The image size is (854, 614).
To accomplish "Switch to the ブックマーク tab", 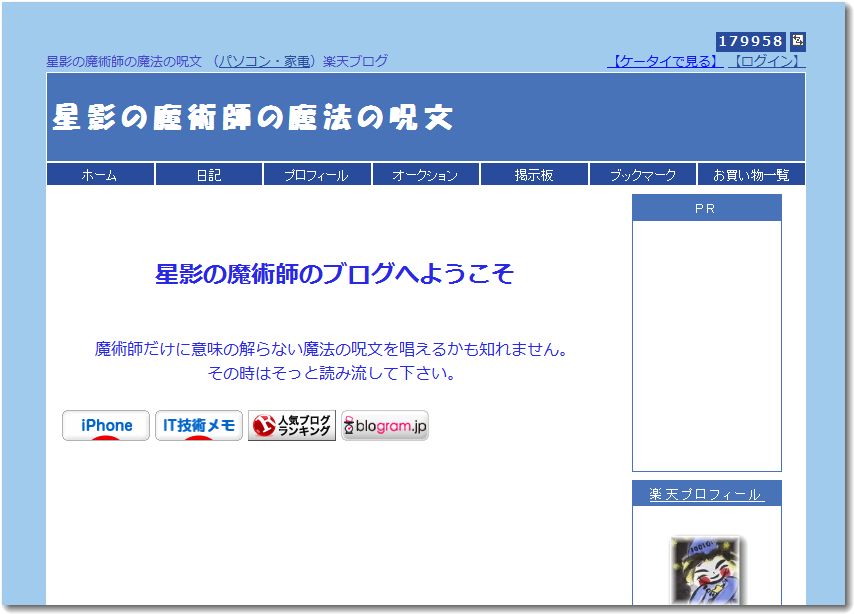I will (643, 173).
